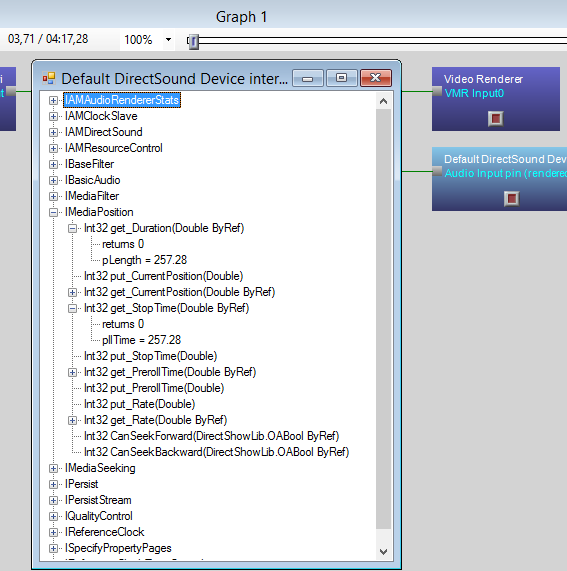Expand the IMediaSeeking interface node
567x571 pixels.
pos(53,468)
